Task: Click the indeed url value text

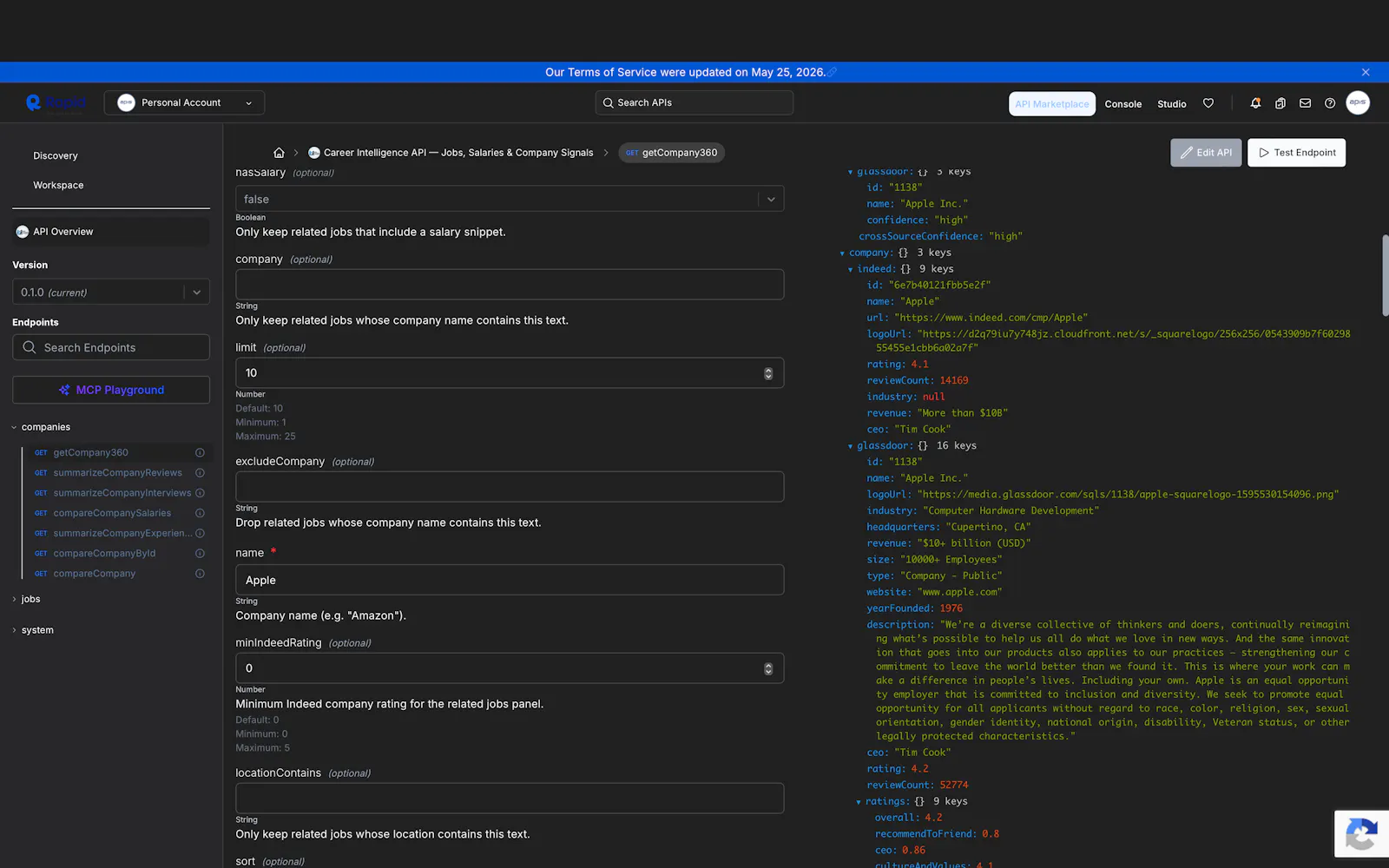Action: 991,319
